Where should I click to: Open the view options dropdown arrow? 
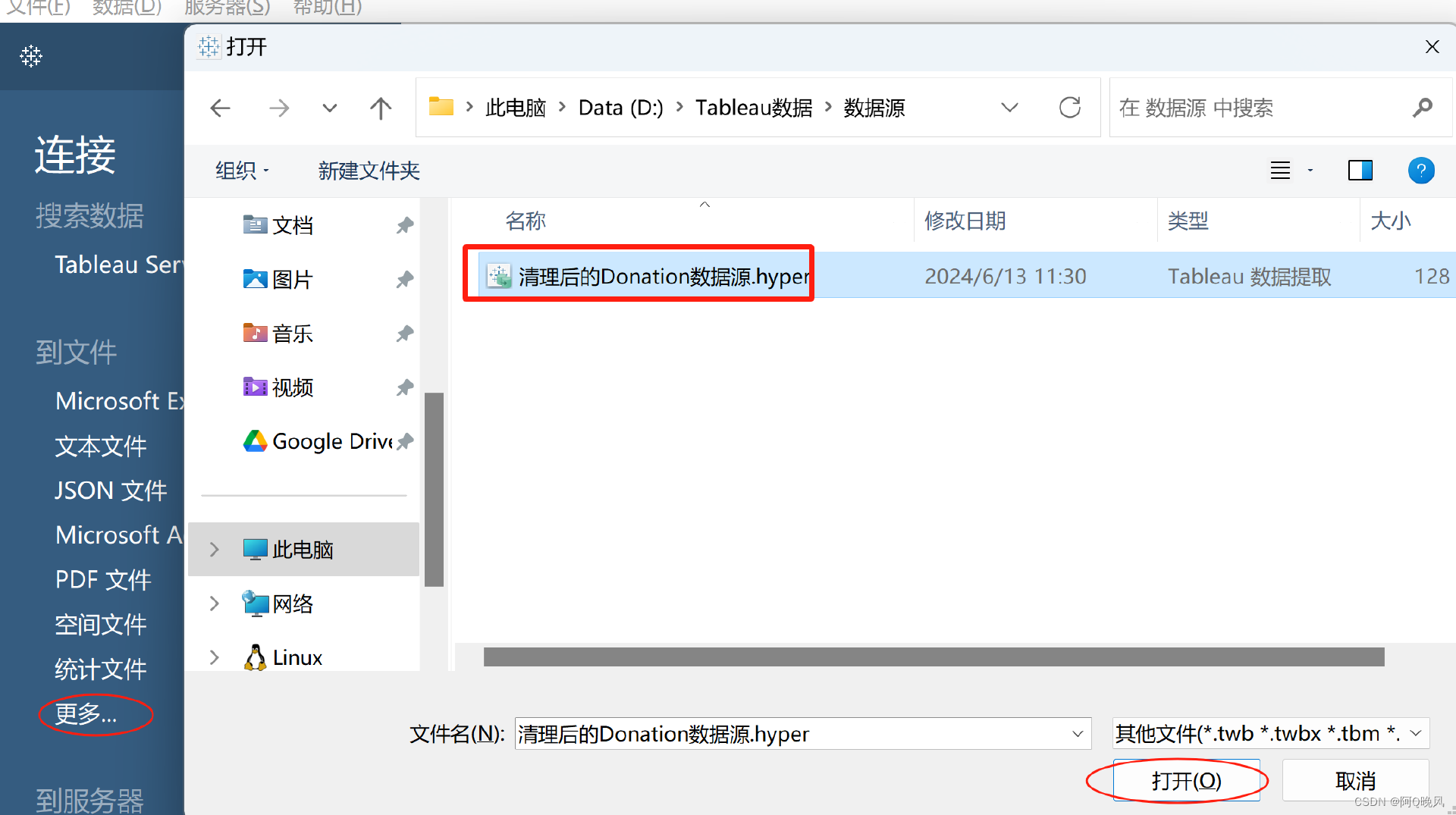point(1310,171)
